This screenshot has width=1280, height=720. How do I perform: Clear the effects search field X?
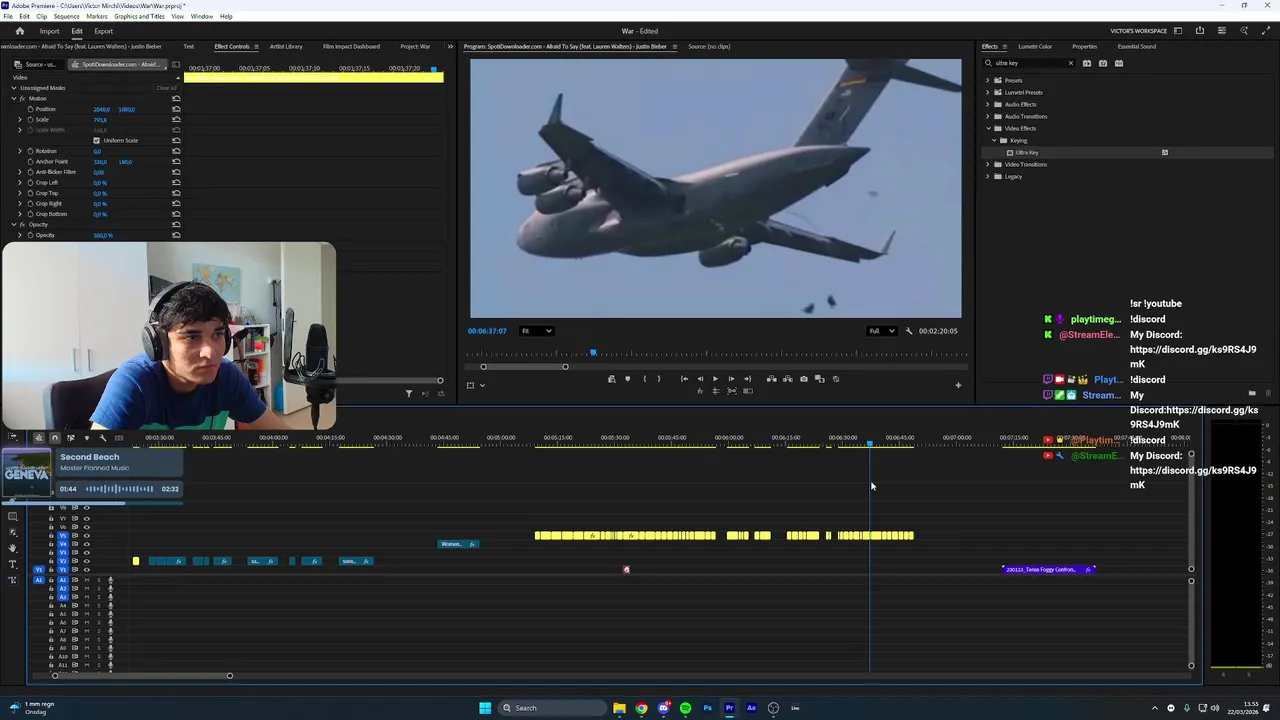[x=1070, y=63]
